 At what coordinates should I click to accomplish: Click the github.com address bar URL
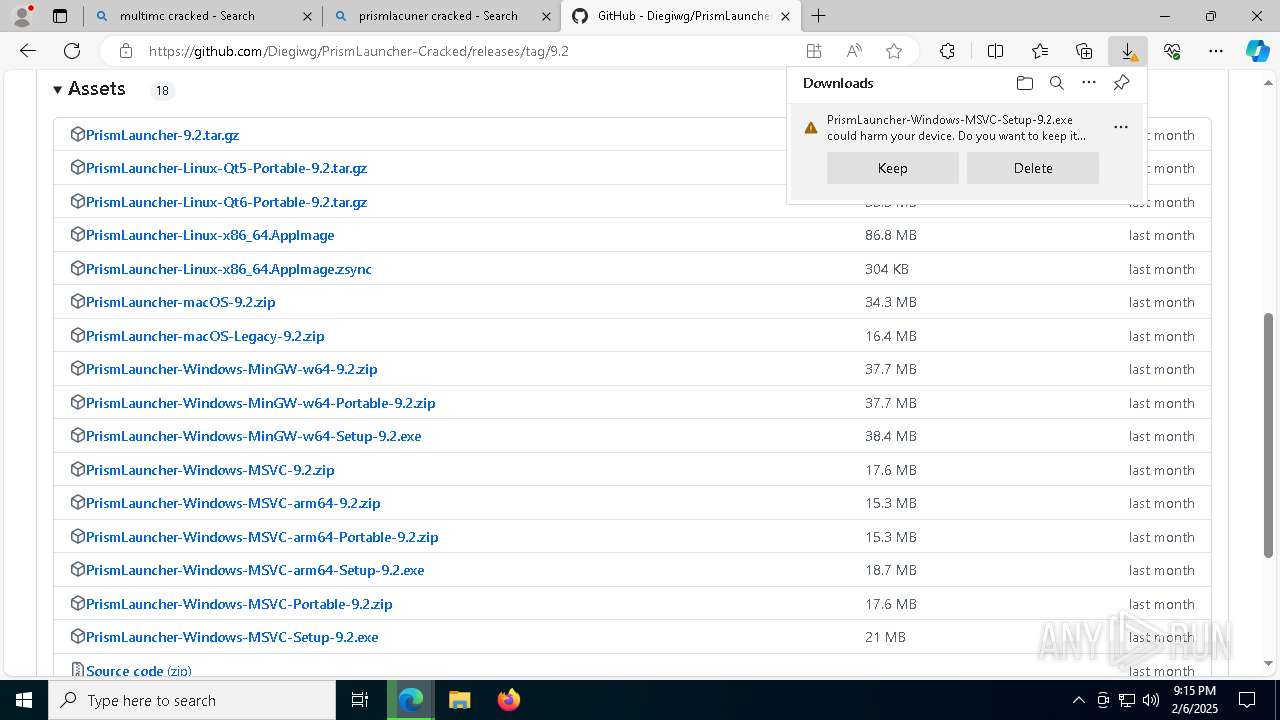pyautogui.click(x=359, y=51)
